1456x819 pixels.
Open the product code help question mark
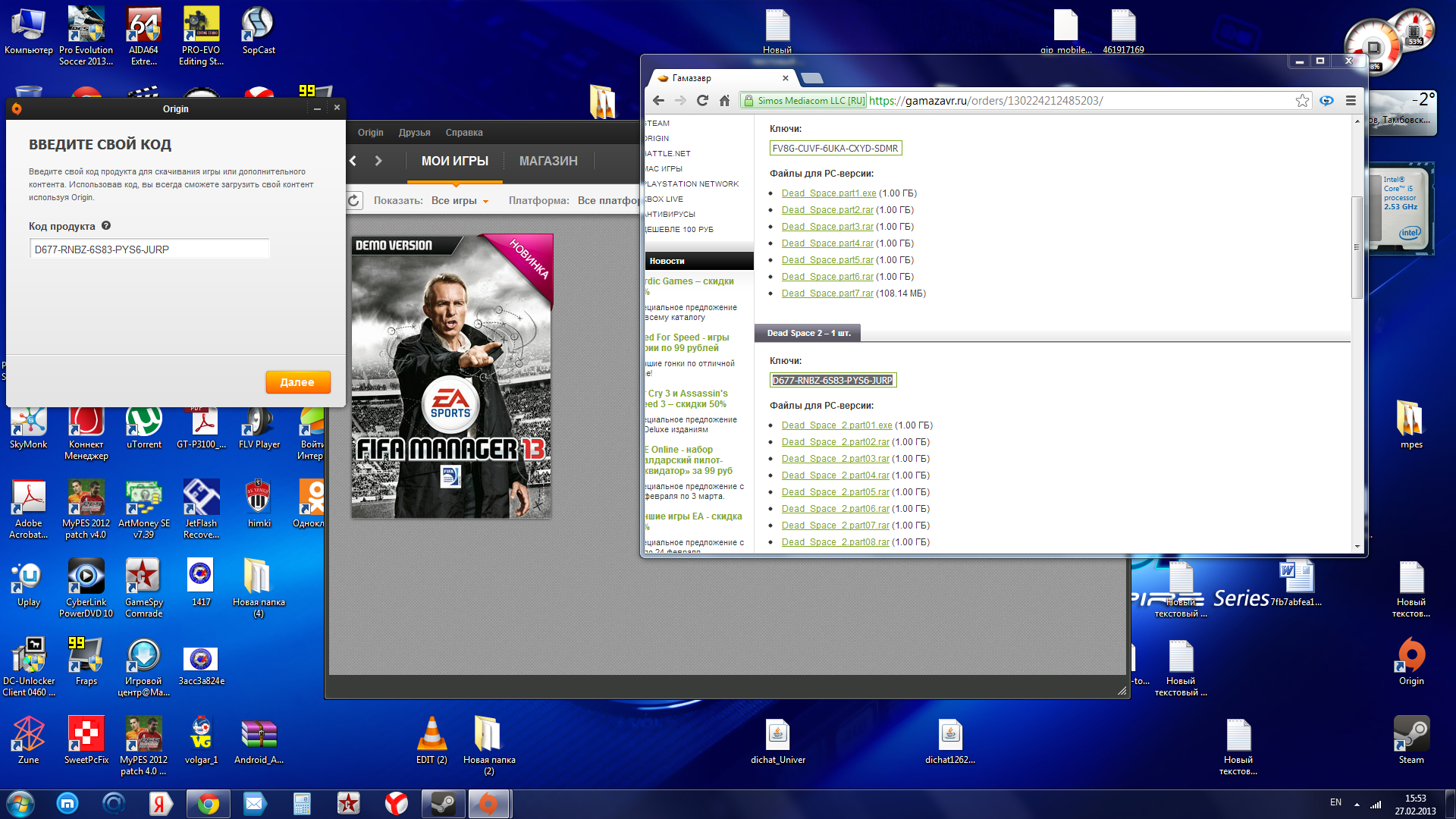click(x=106, y=225)
